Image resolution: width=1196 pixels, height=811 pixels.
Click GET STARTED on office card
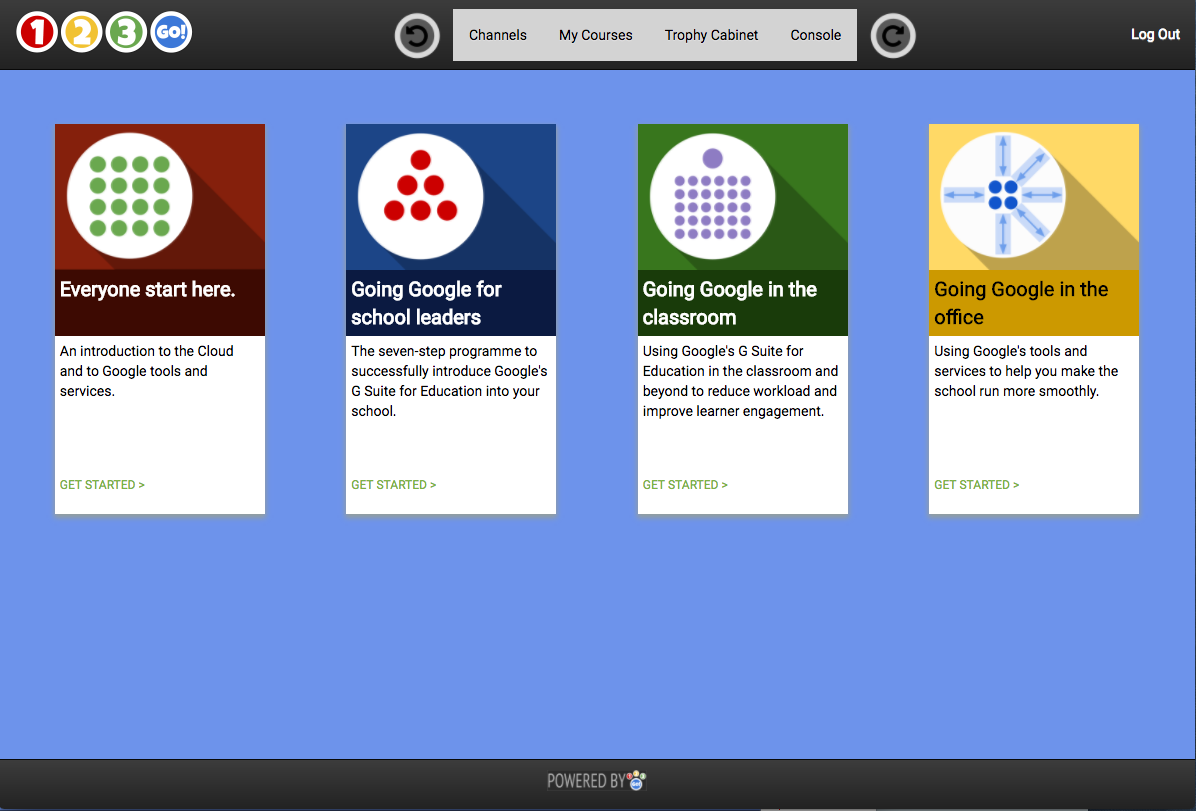(x=976, y=484)
